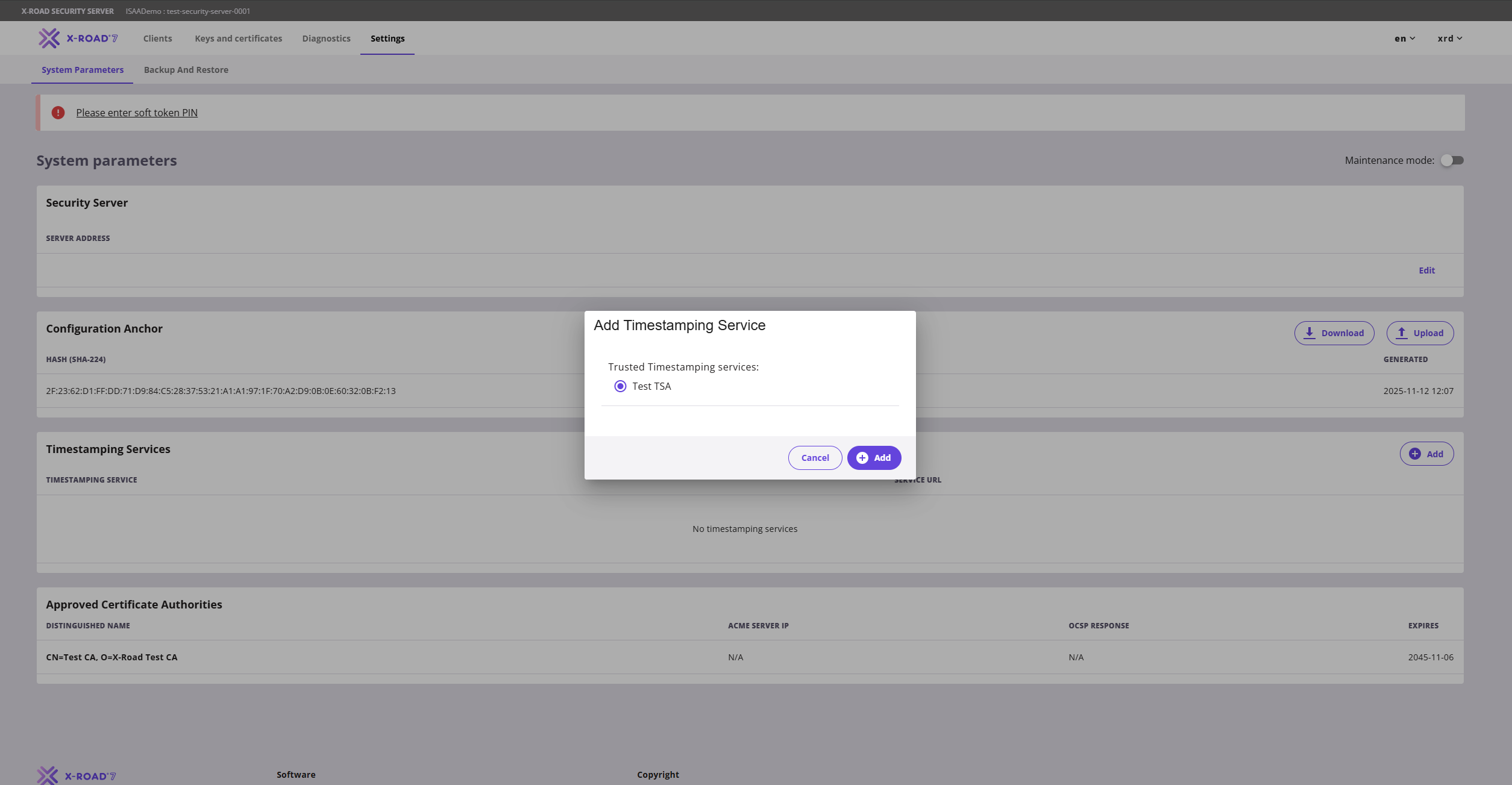Click the X-Road 7 logo in the footer

[76, 775]
